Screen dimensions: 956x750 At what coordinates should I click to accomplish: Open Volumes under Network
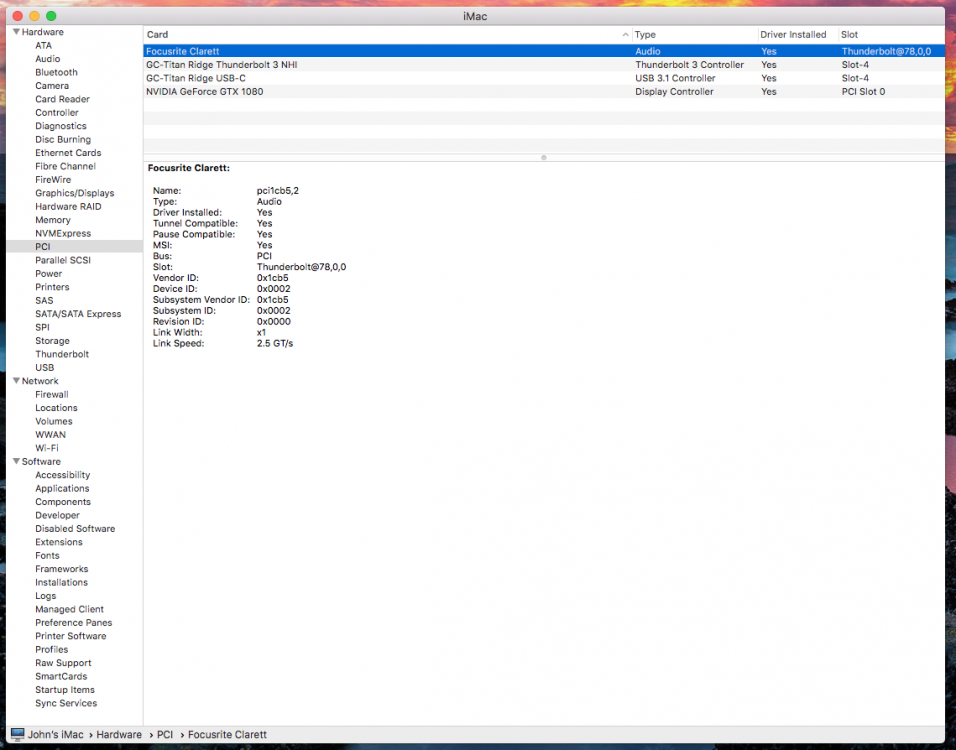[x=54, y=421]
